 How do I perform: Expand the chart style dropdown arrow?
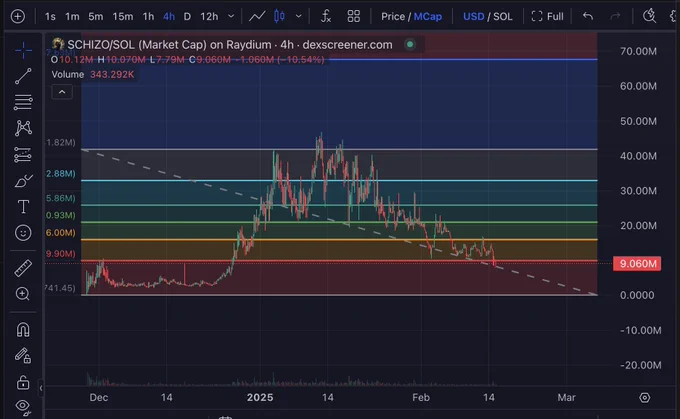(x=298, y=16)
